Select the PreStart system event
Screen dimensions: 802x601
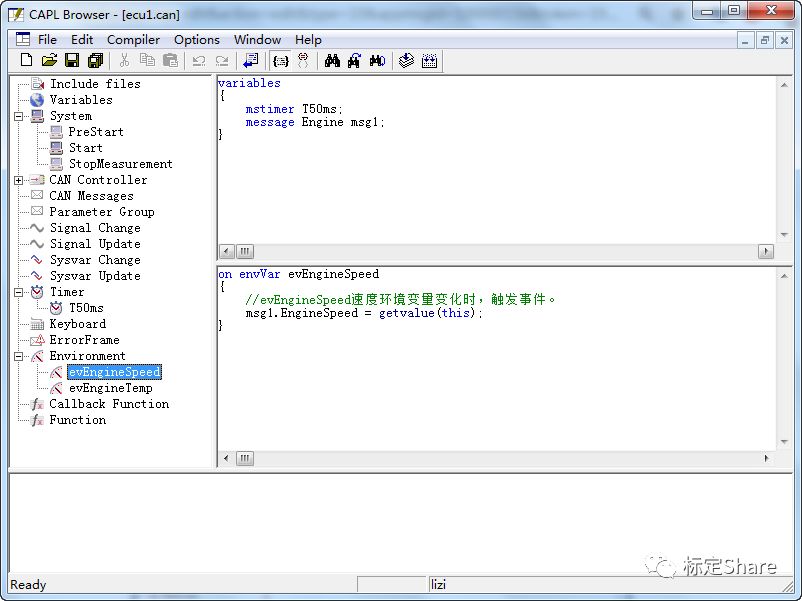96,132
